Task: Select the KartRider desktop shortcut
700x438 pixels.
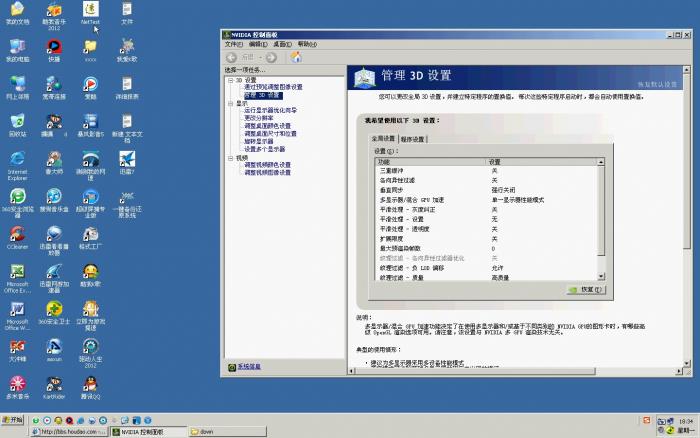Action: pyautogui.click(x=54, y=388)
